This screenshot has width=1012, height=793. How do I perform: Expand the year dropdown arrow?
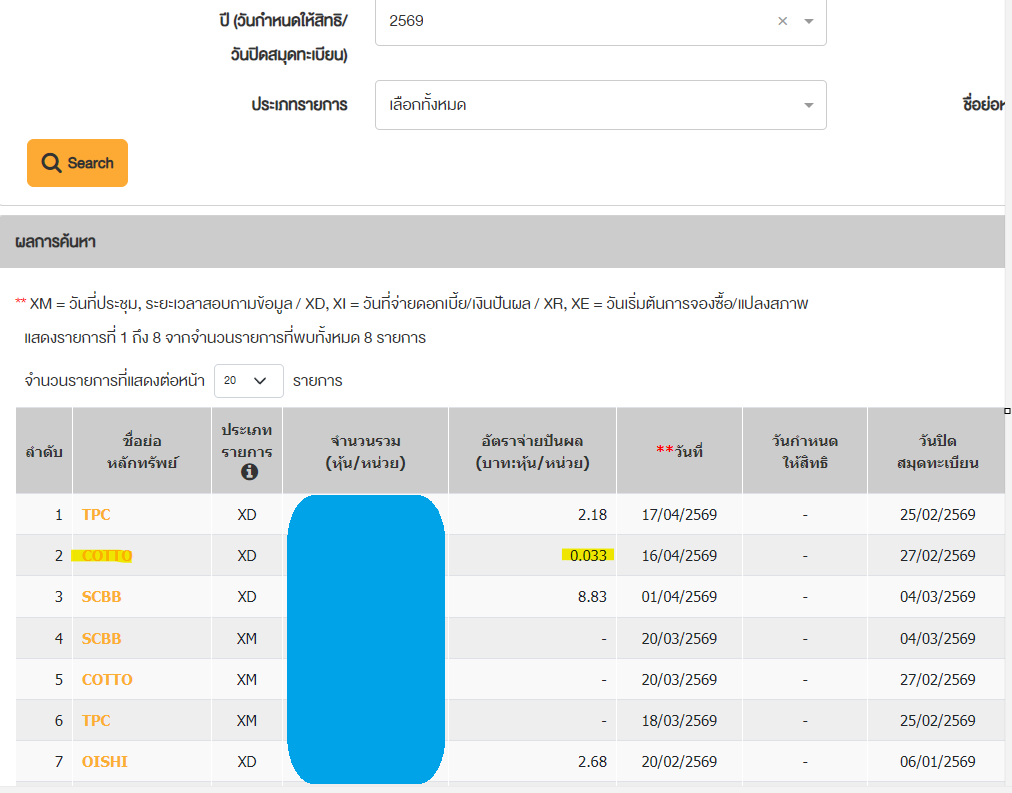809,21
